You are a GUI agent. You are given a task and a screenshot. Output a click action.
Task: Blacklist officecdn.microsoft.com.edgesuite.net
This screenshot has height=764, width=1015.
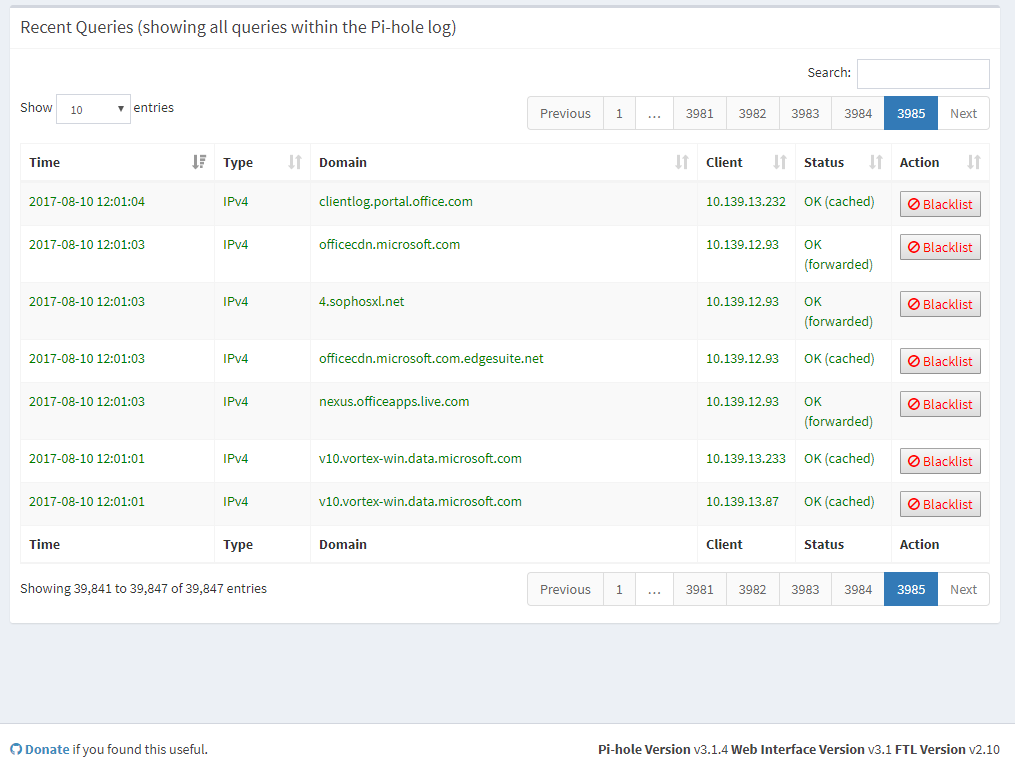tap(939, 361)
